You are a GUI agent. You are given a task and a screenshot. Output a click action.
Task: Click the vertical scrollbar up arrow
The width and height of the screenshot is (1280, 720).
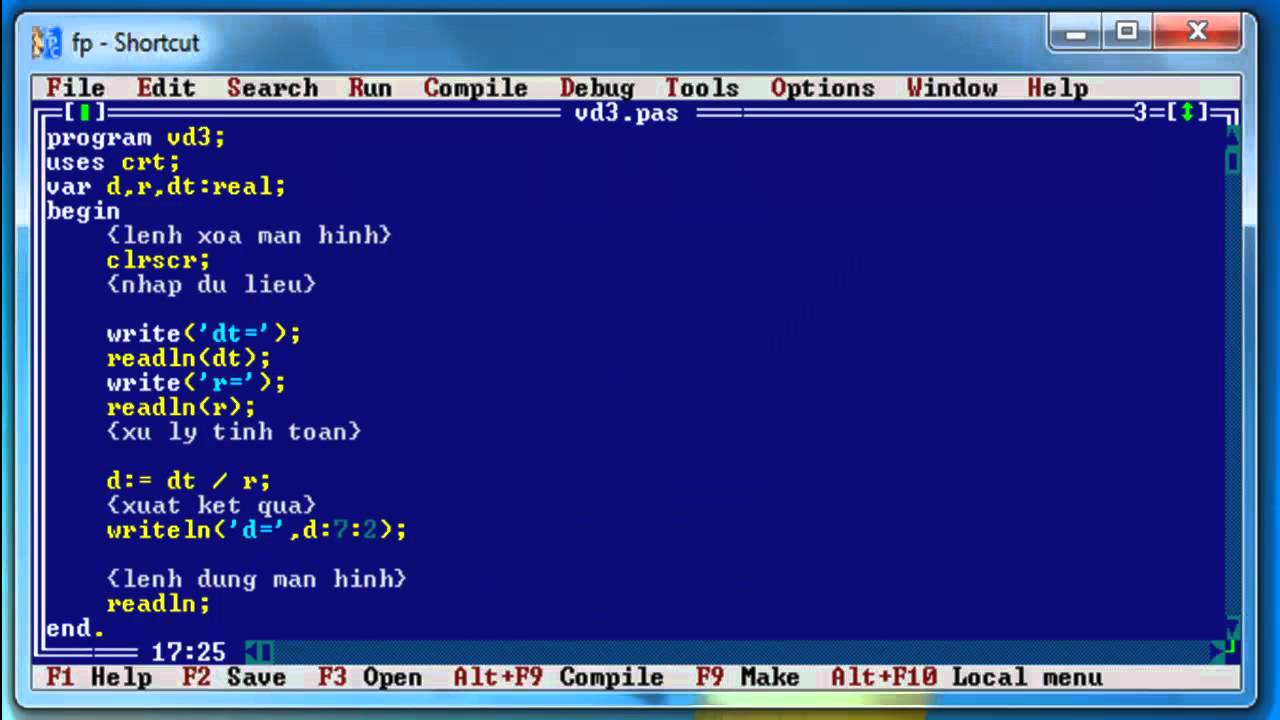click(x=1232, y=137)
